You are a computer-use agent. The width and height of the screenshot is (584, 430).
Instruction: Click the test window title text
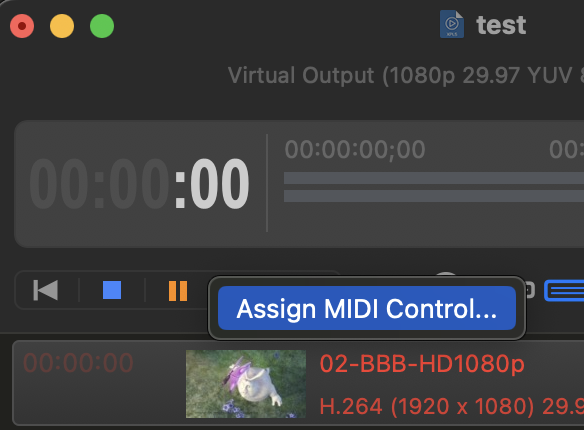coord(501,25)
